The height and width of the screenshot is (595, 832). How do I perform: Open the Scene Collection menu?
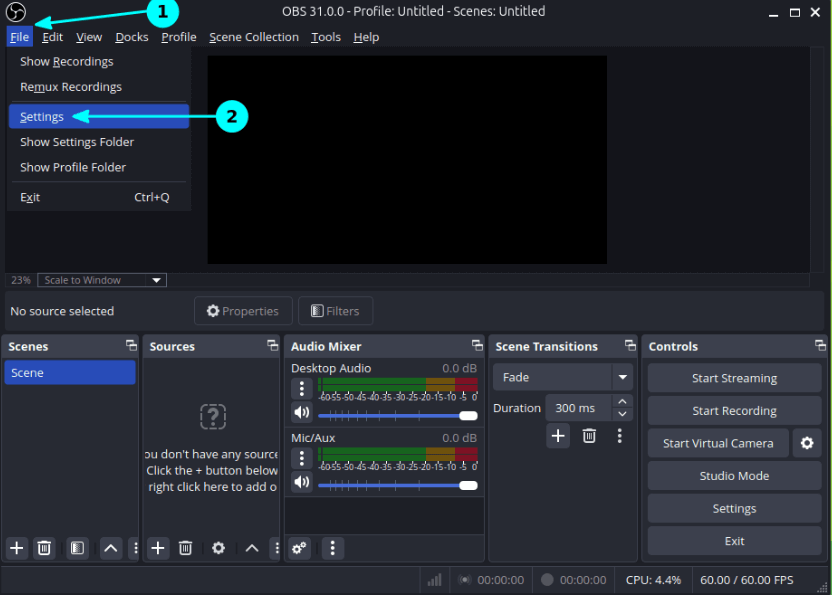point(254,37)
